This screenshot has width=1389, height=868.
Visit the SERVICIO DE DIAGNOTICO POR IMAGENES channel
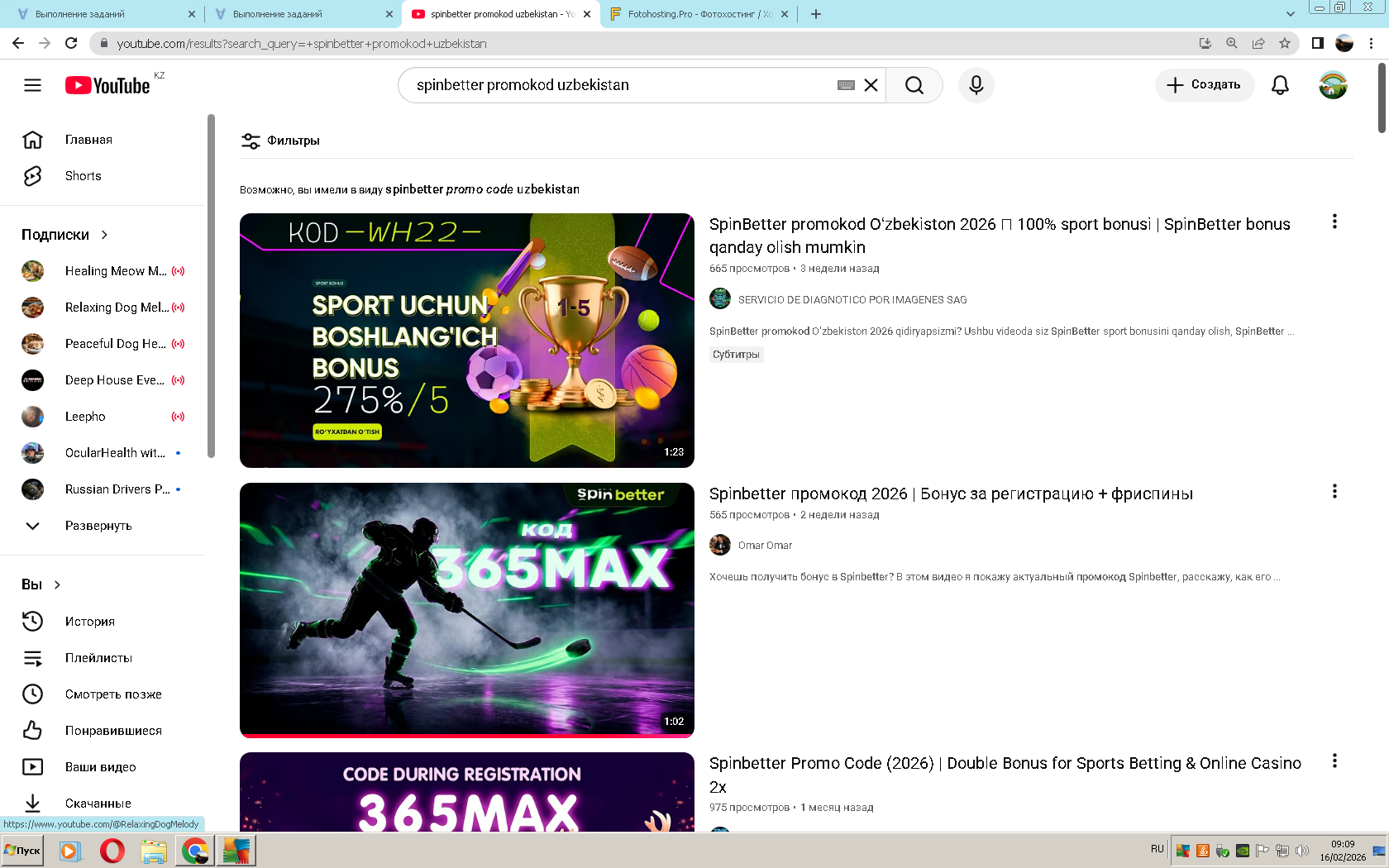(852, 300)
